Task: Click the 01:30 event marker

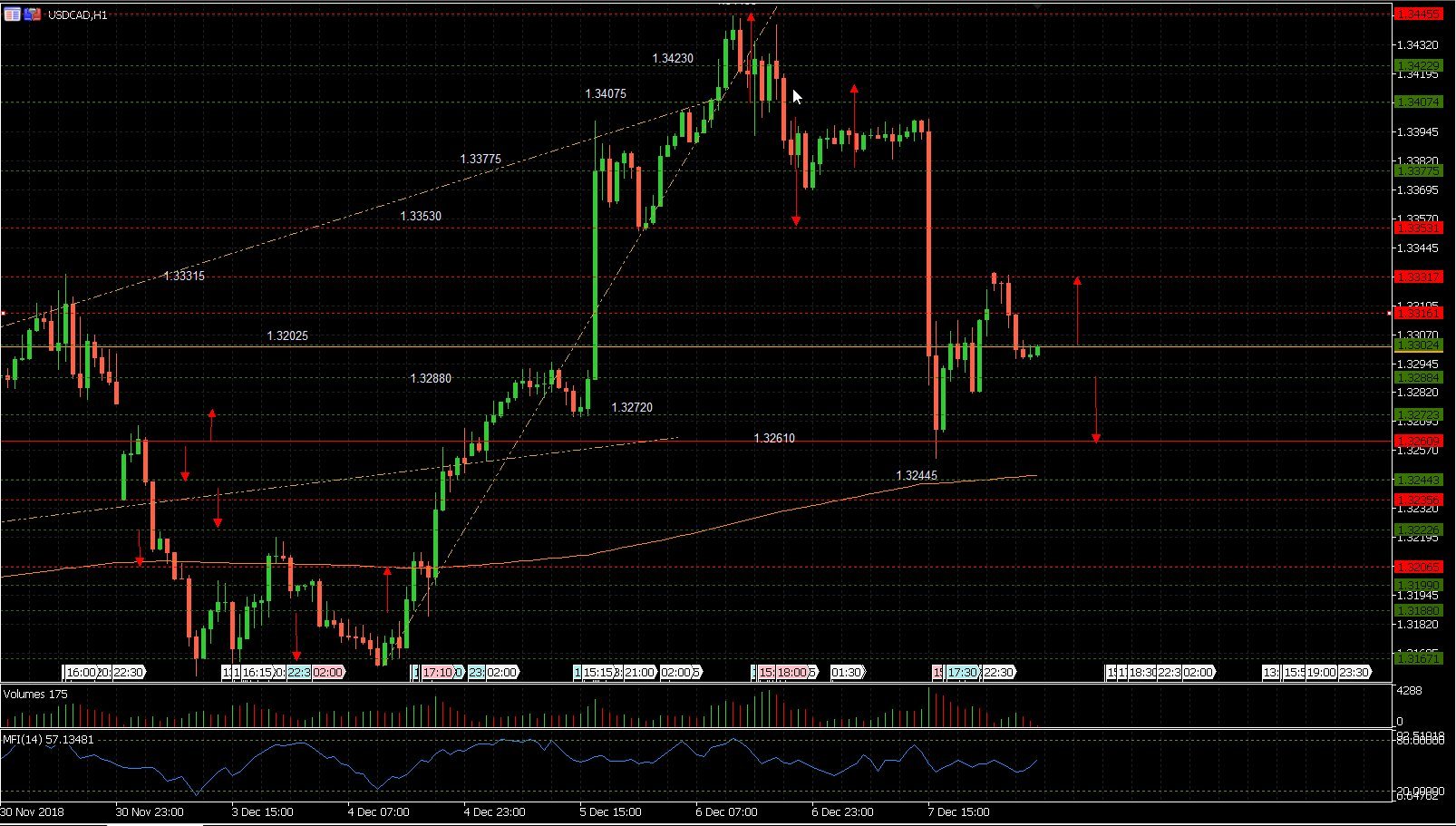Action: point(847,672)
